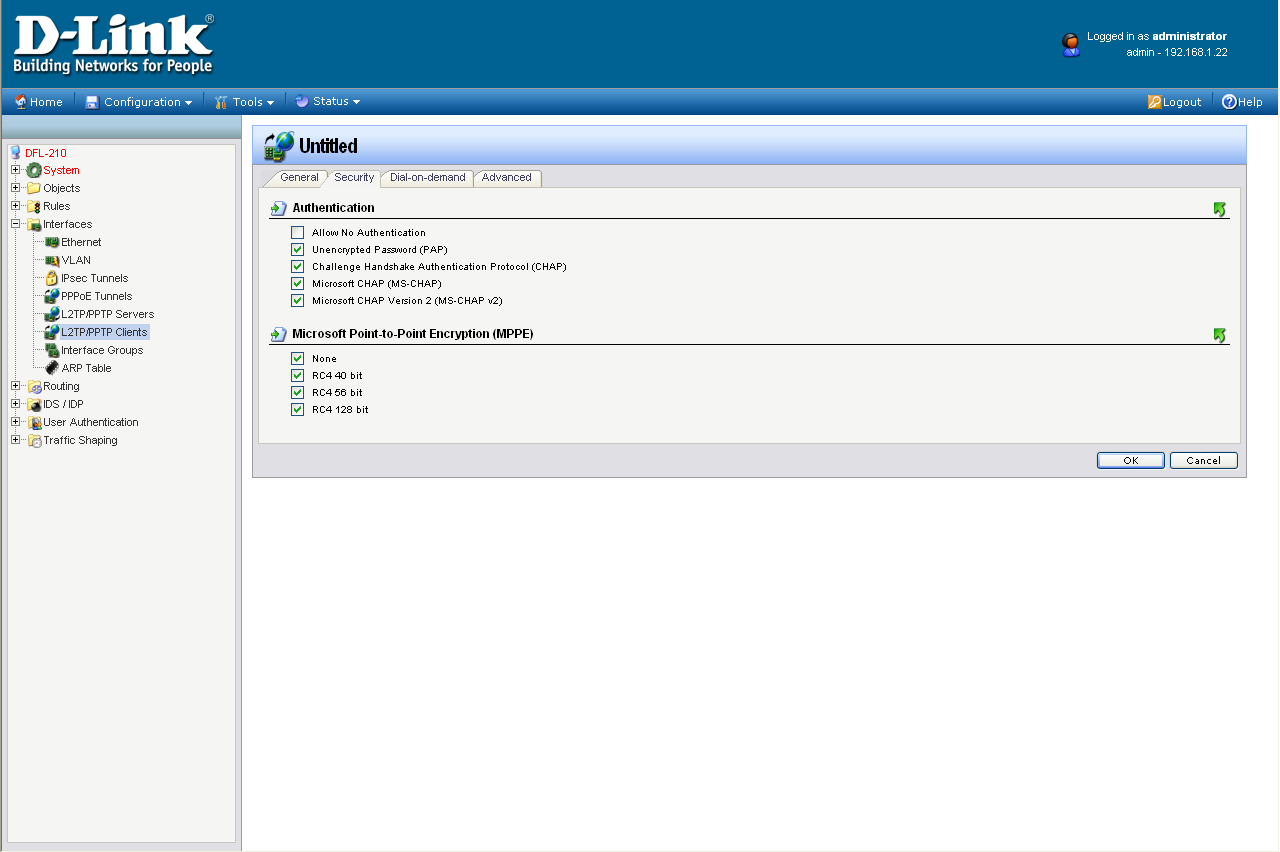Expand the Routing tree node
Screen dimensions: 1280x852
point(16,386)
